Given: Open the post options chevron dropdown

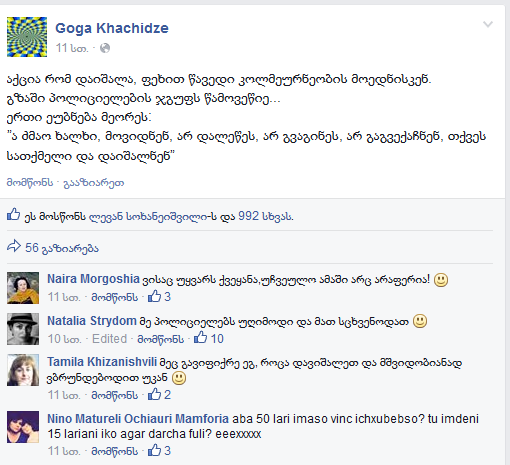Looking at the screenshot, I should click(488, 24).
